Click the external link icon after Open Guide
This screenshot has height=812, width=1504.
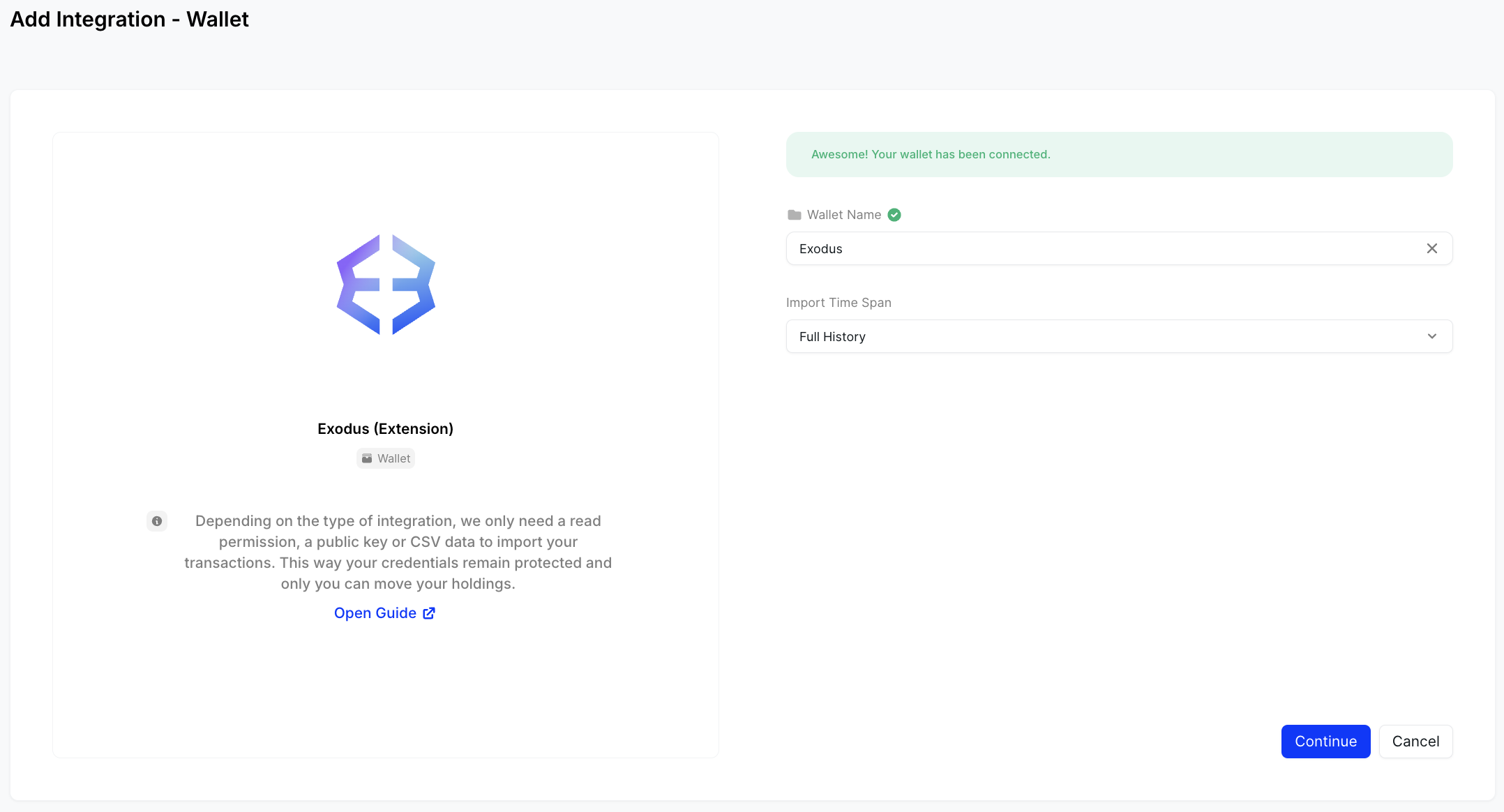pos(429,613)
